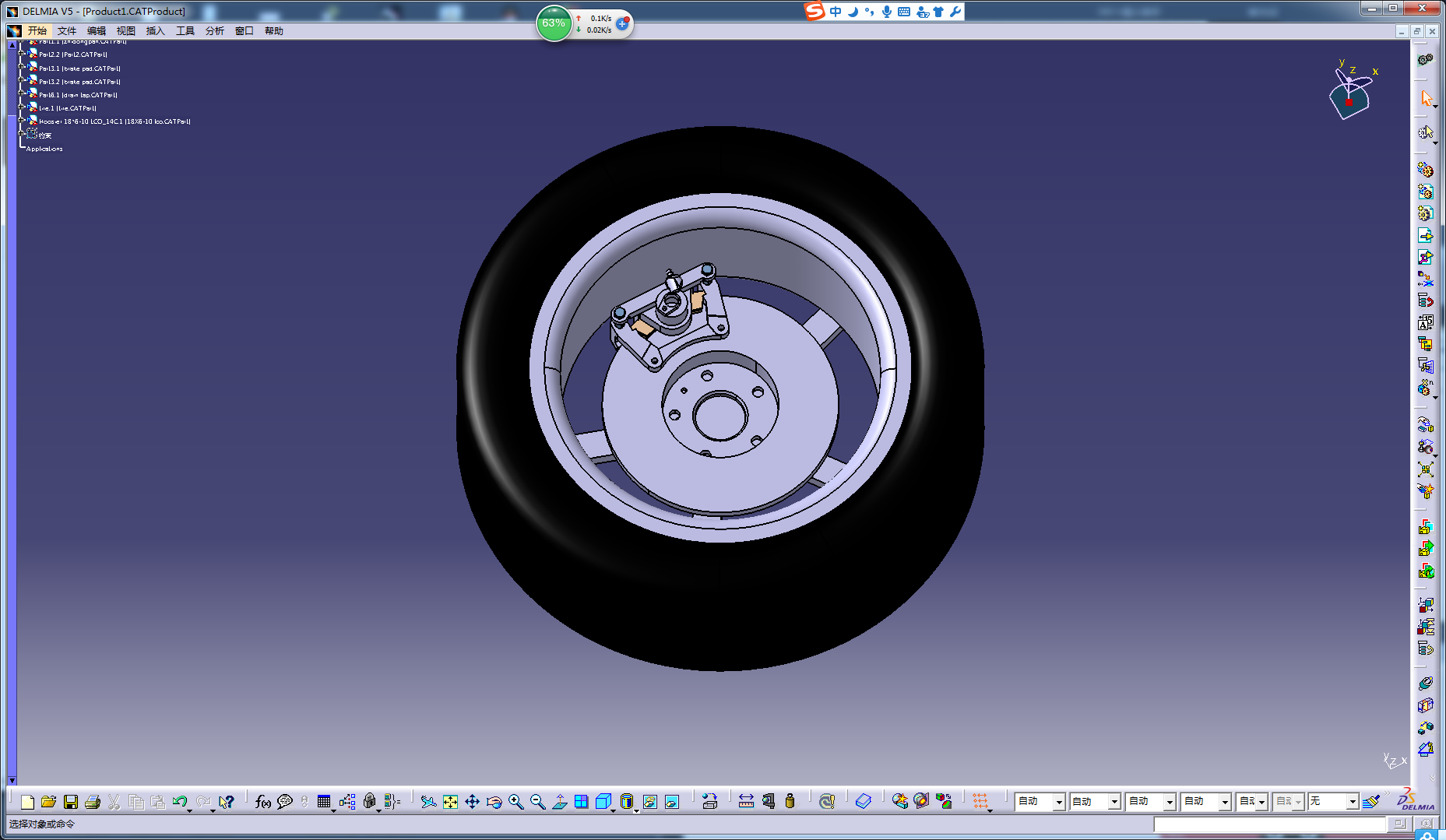Click the Swap Visible Space icon
1446x840 pixels.
671,801
